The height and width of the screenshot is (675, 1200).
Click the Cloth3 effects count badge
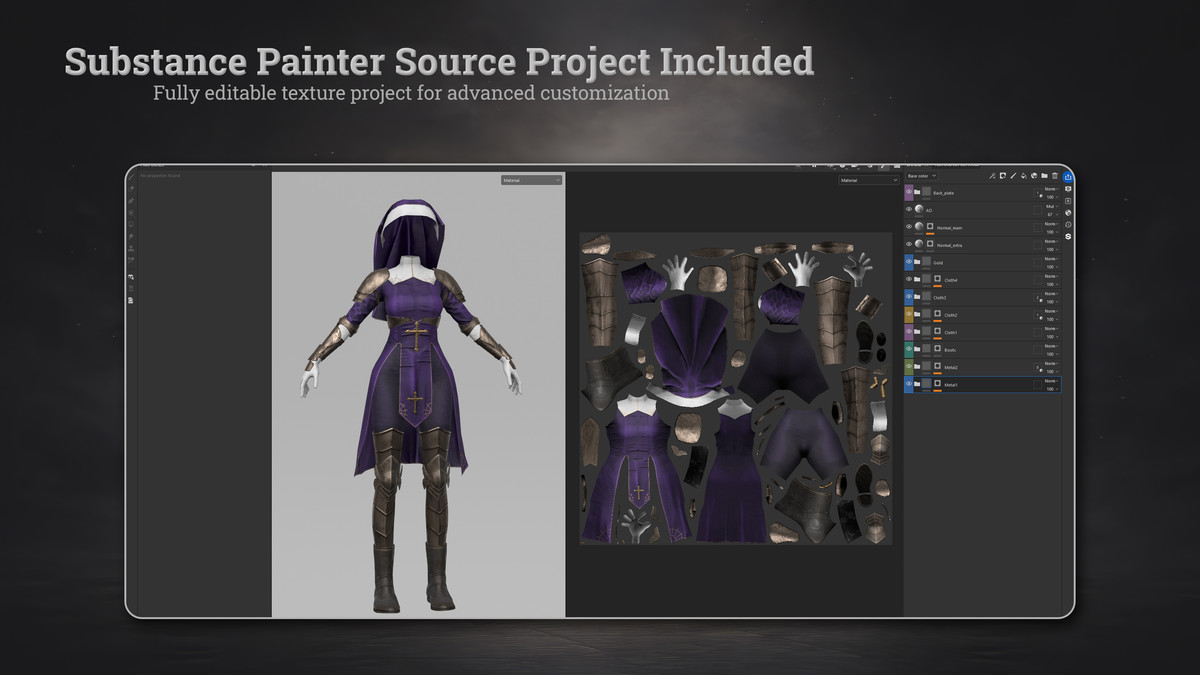pyautogui.click(x=1038, y=298)
